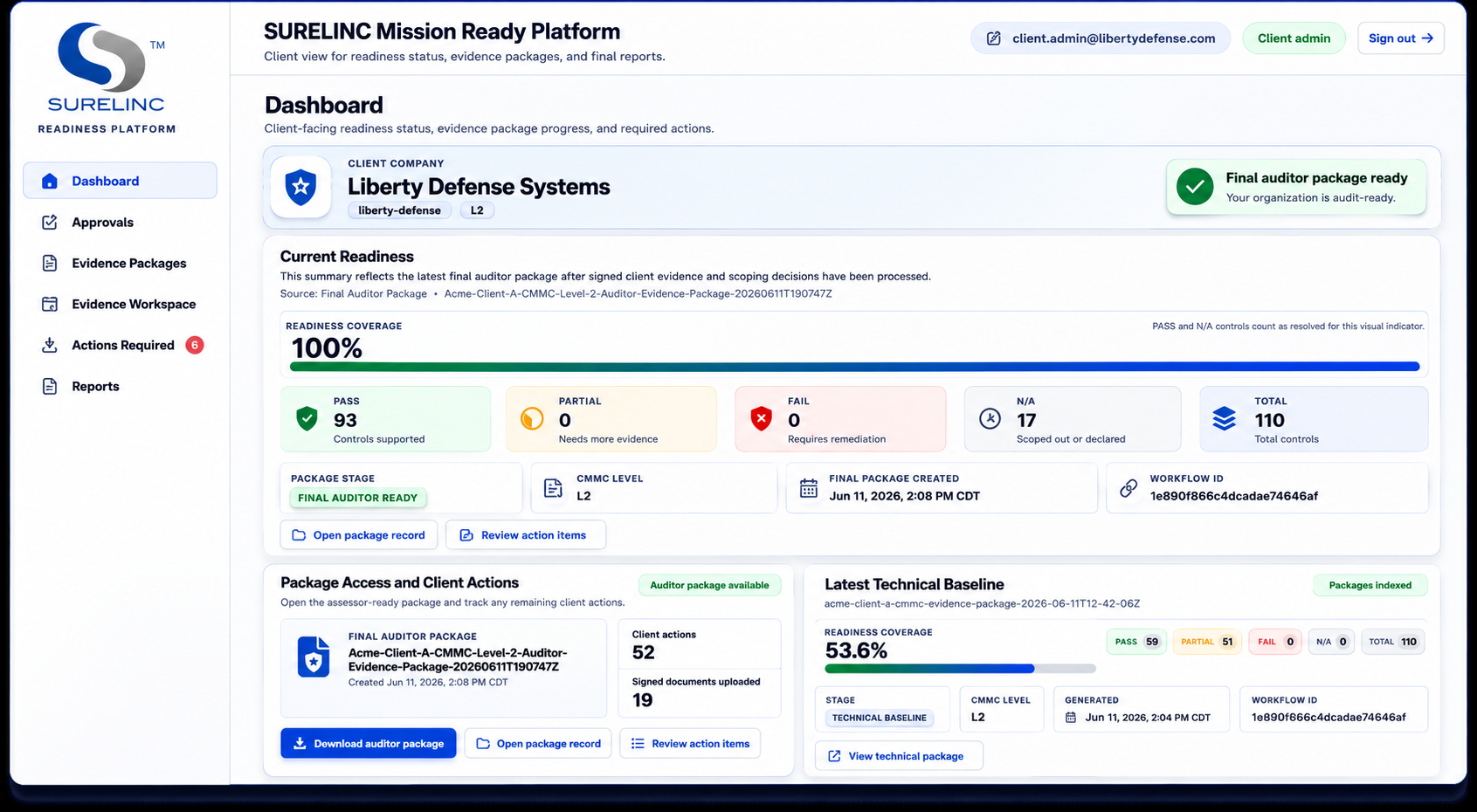
Task: Click the Auditor package available badge
Action: (709, 585)
